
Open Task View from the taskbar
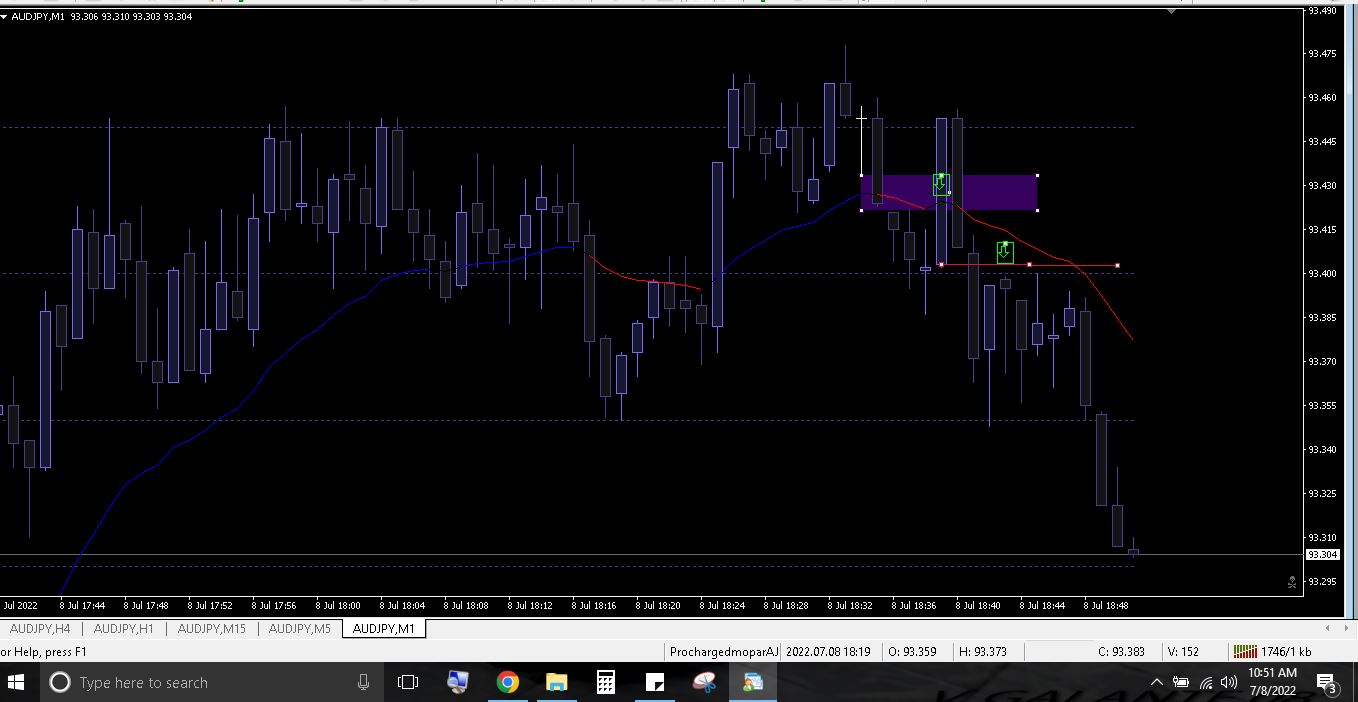(408, 682)
